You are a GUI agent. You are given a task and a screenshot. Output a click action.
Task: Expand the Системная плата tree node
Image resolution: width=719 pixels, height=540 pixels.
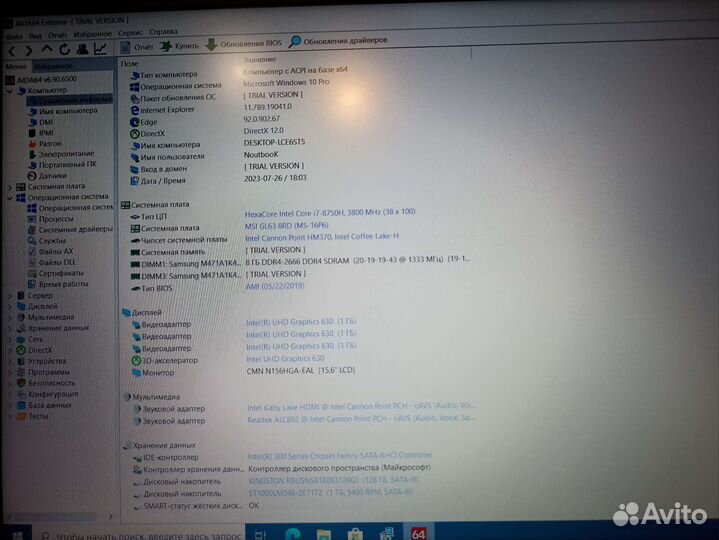(10, 186)
